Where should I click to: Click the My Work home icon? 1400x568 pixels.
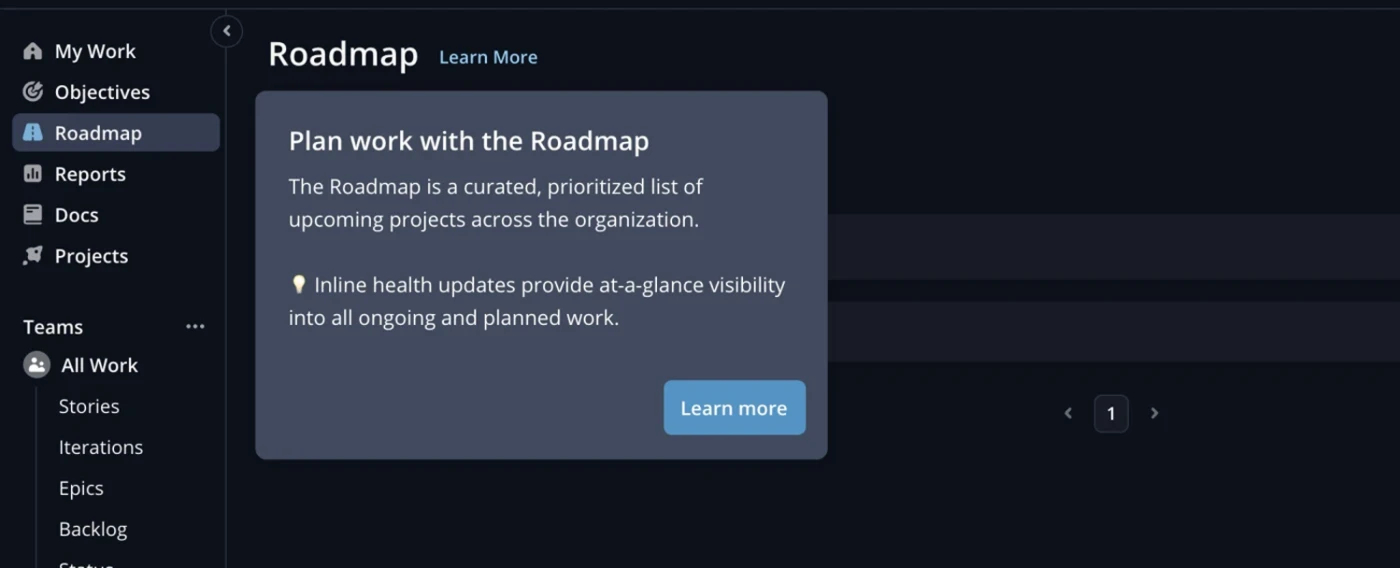click(x=33, y=51)
